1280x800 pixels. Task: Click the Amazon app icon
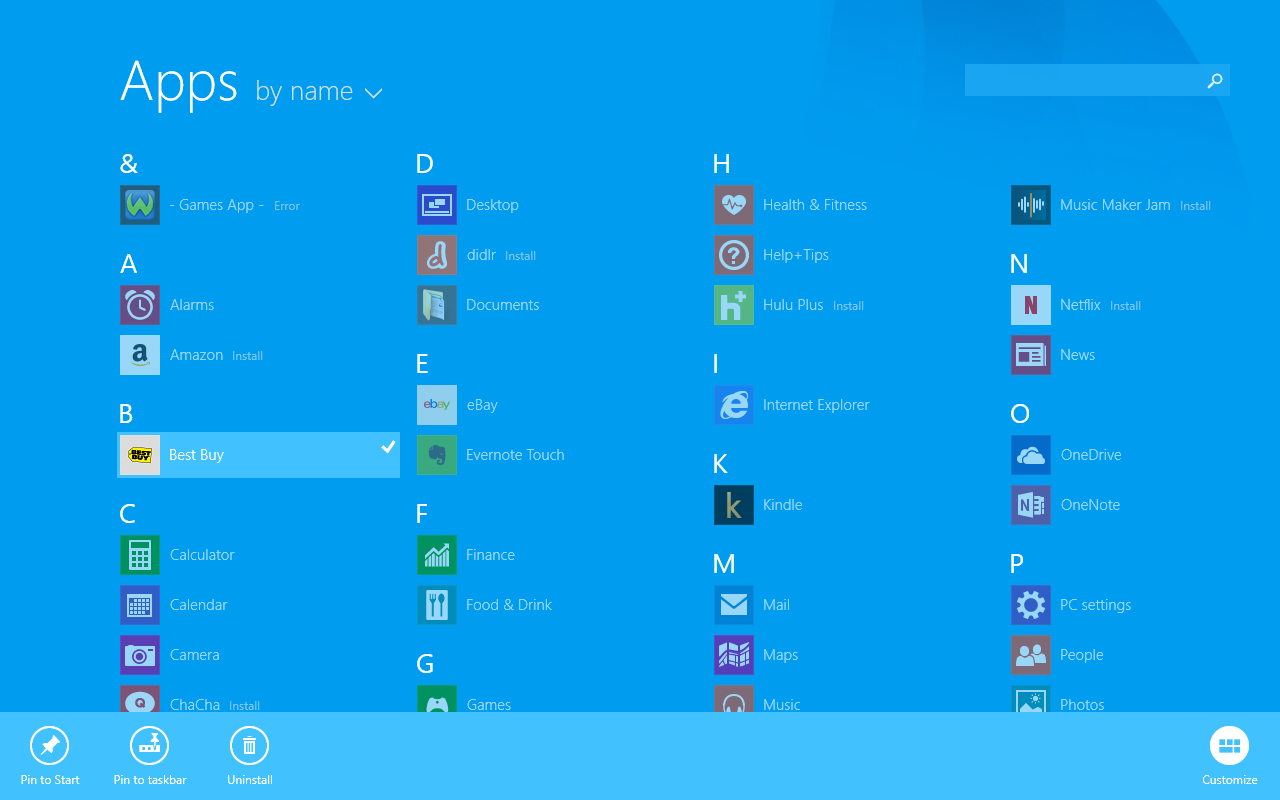tap(140, 355)
